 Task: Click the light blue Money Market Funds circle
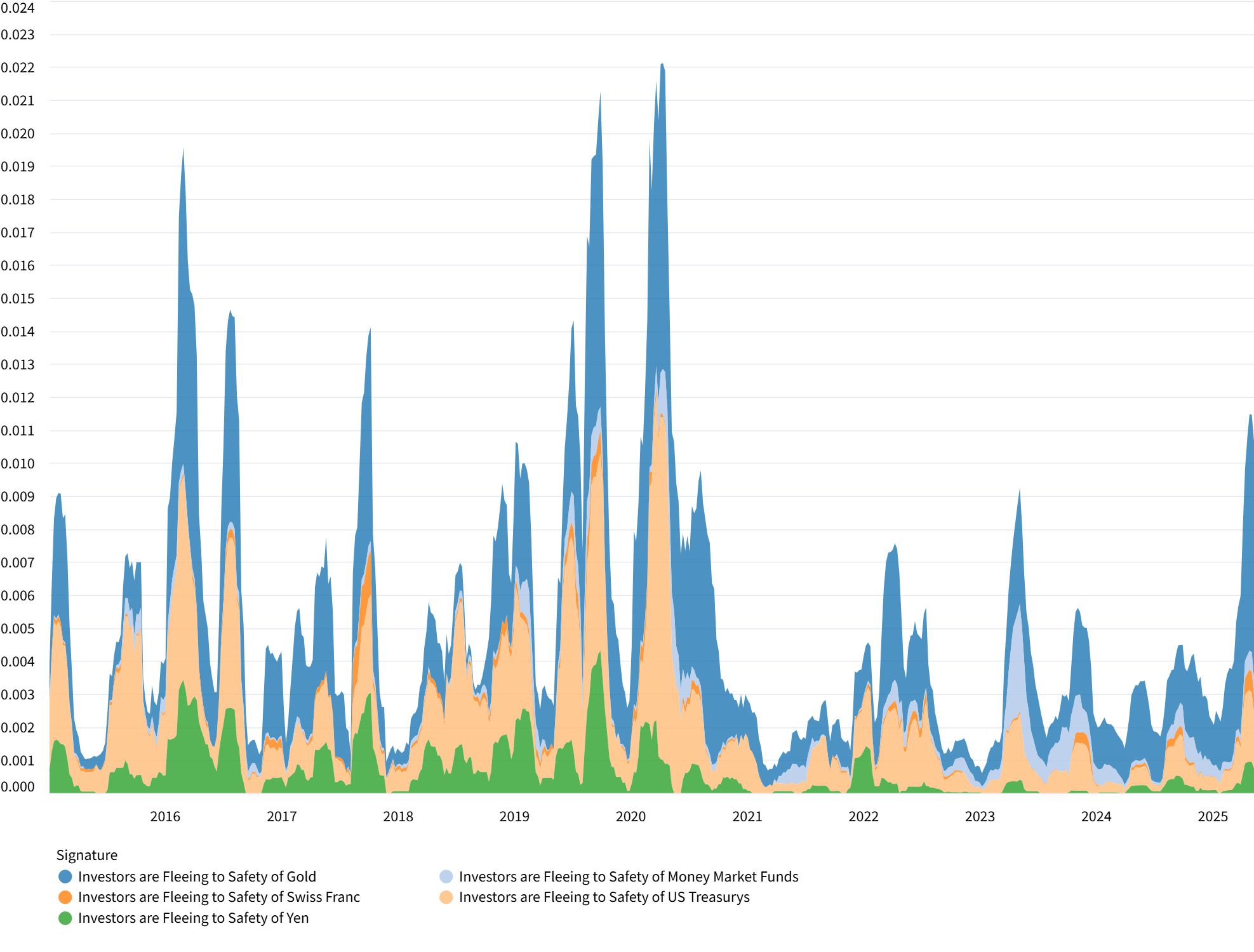pos(446,876)
